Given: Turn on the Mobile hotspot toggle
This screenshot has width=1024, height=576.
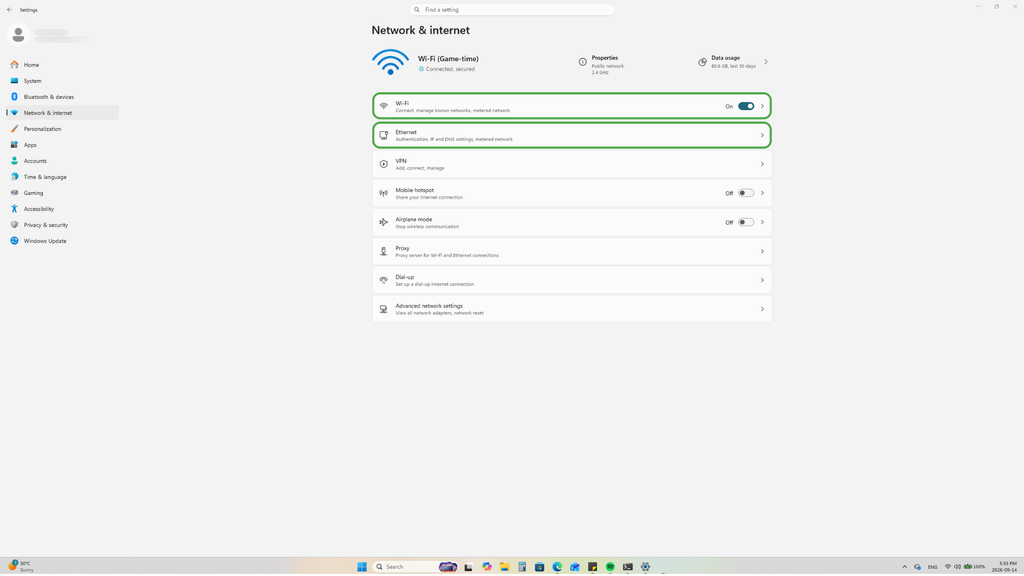Looking at the screenshot, I should (746, 193).
